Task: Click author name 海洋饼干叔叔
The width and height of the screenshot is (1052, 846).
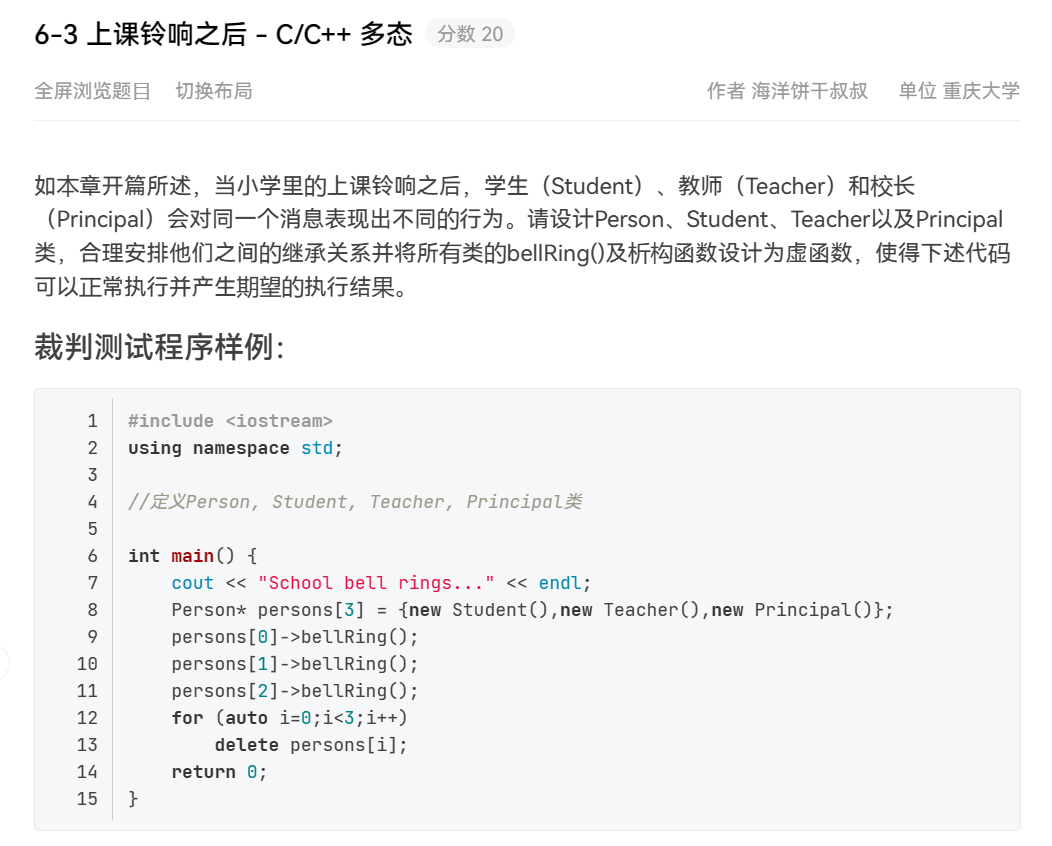Action: 809,91
